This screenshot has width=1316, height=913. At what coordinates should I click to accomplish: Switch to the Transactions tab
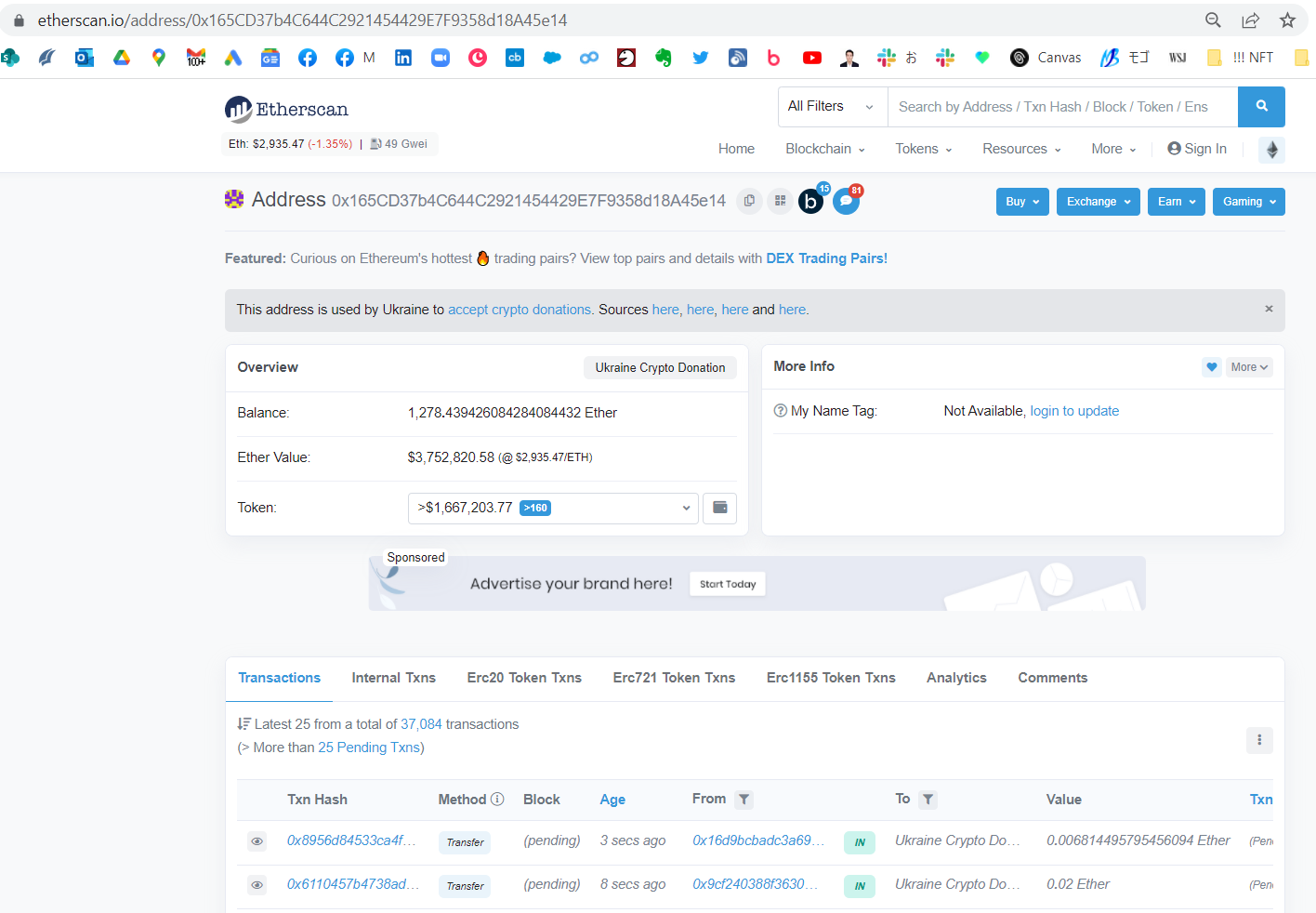click(x=279, y=678)
